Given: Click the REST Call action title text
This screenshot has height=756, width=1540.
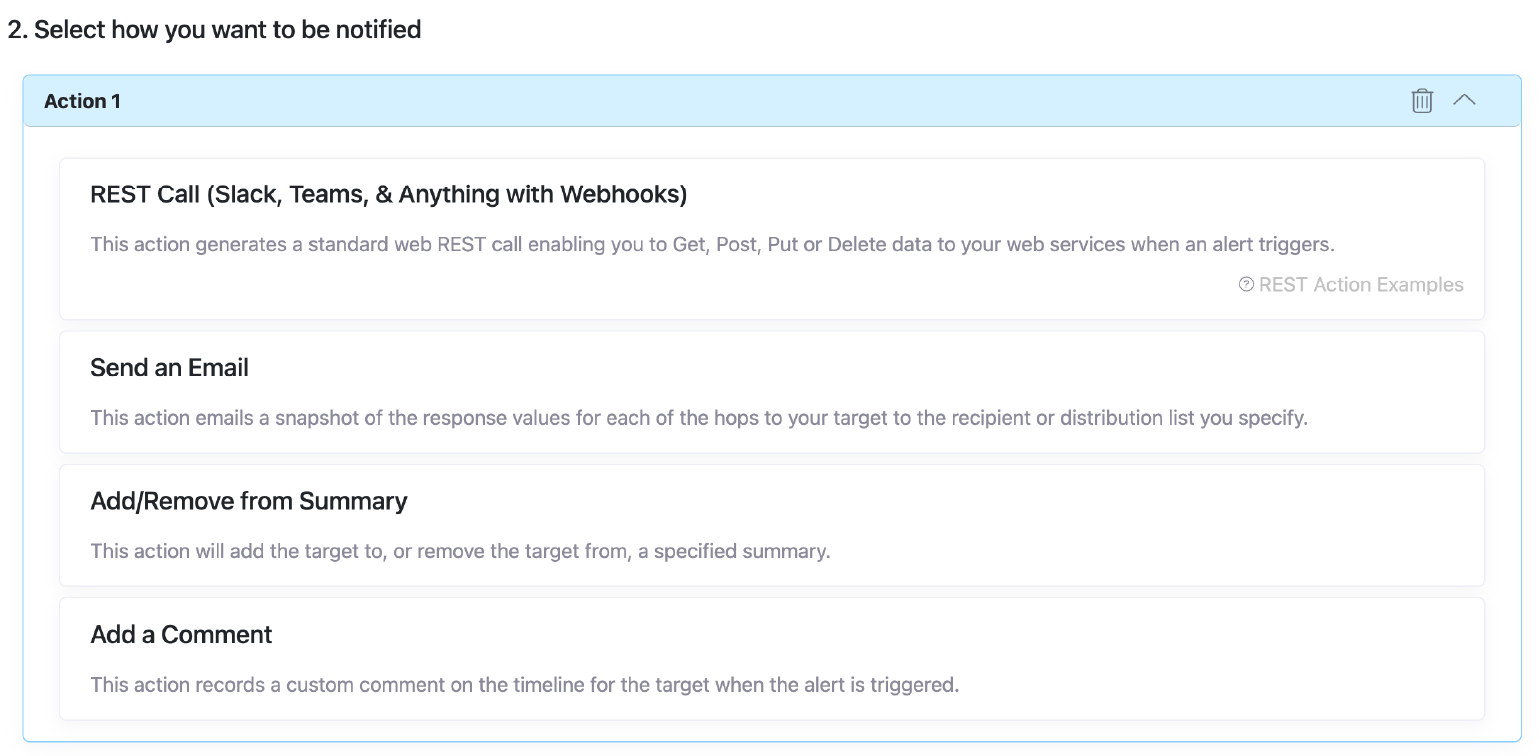Looking at the screenshot, I should click(x=389, y=194).
